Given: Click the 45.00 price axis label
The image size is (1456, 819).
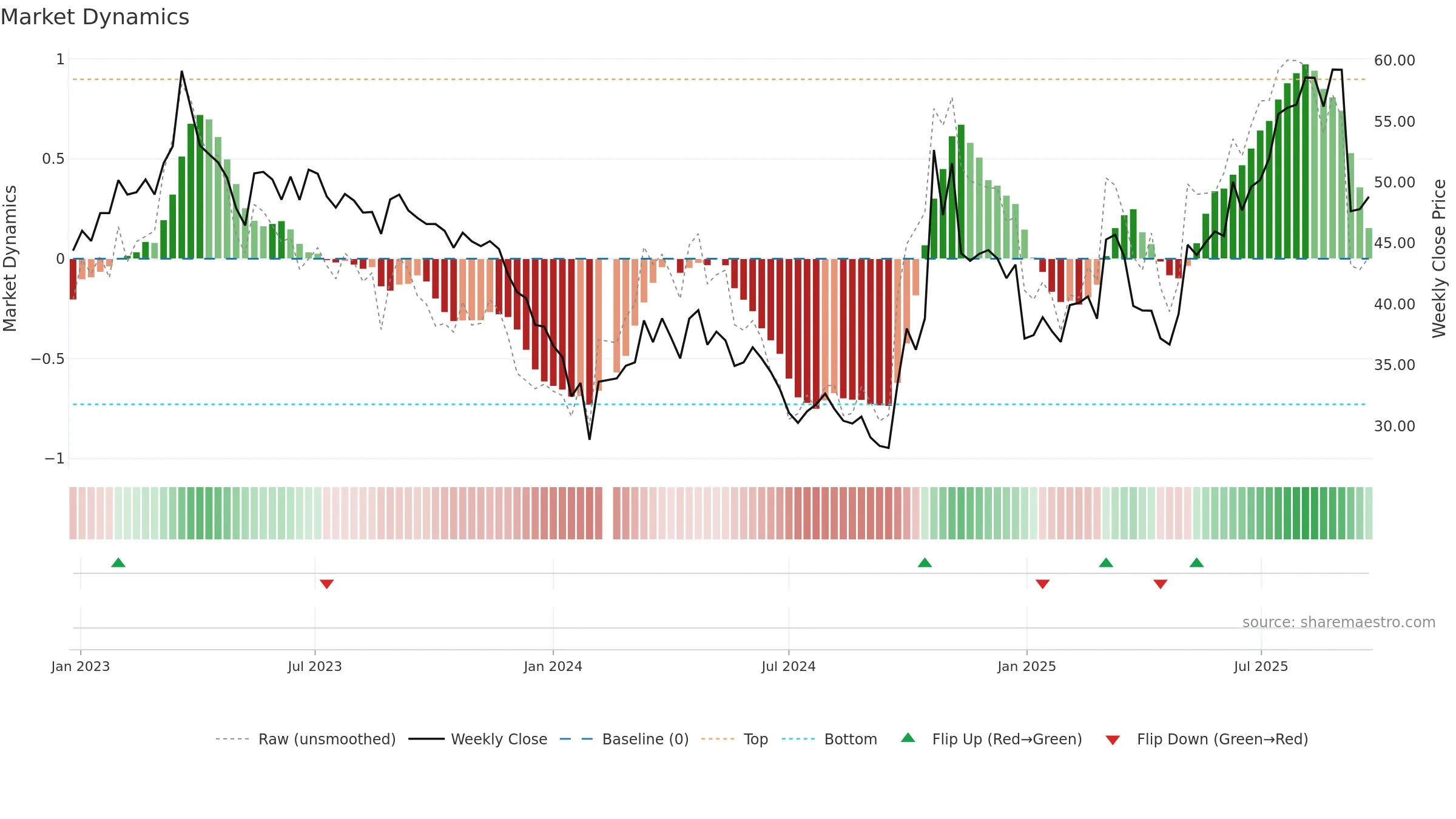Looking at the screenshot, I should click(x=1395, y=243).
